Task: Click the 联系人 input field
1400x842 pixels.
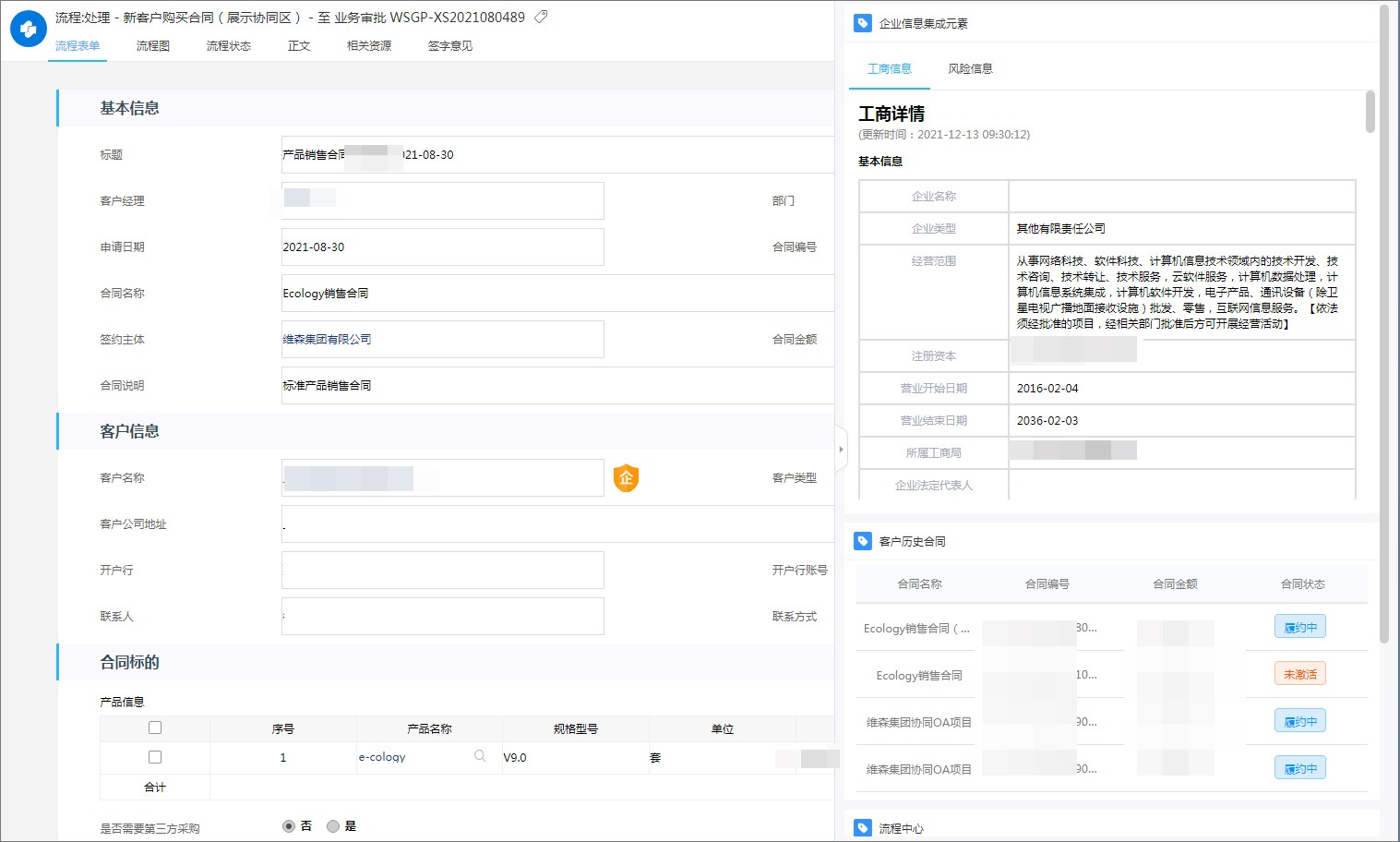Action: [443, 616]
